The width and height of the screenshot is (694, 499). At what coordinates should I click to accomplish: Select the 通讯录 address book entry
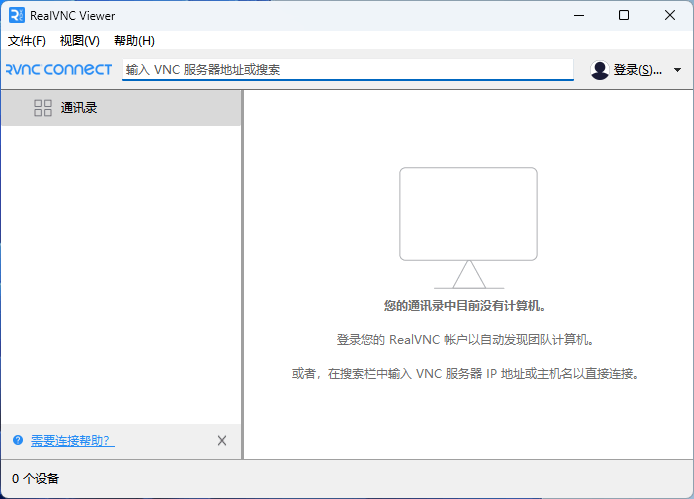[x=121, y=108]
